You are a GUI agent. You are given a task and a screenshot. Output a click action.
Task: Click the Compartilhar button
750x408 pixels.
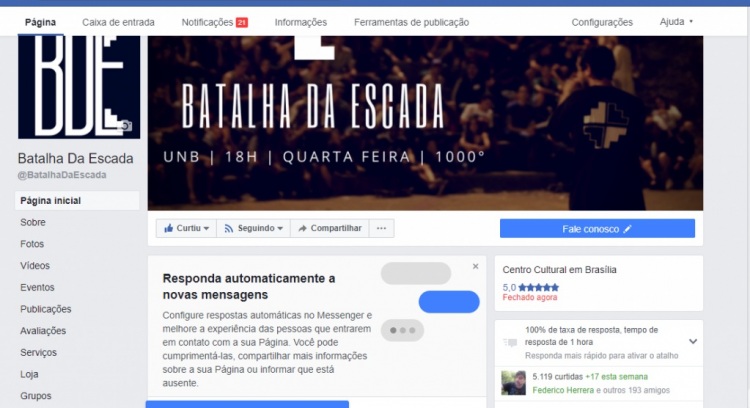click(330, 228)
